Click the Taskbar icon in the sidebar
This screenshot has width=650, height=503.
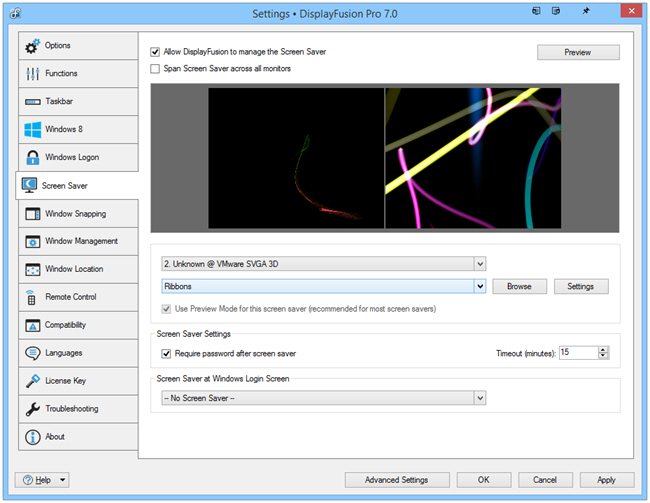[x=33, y=102]
